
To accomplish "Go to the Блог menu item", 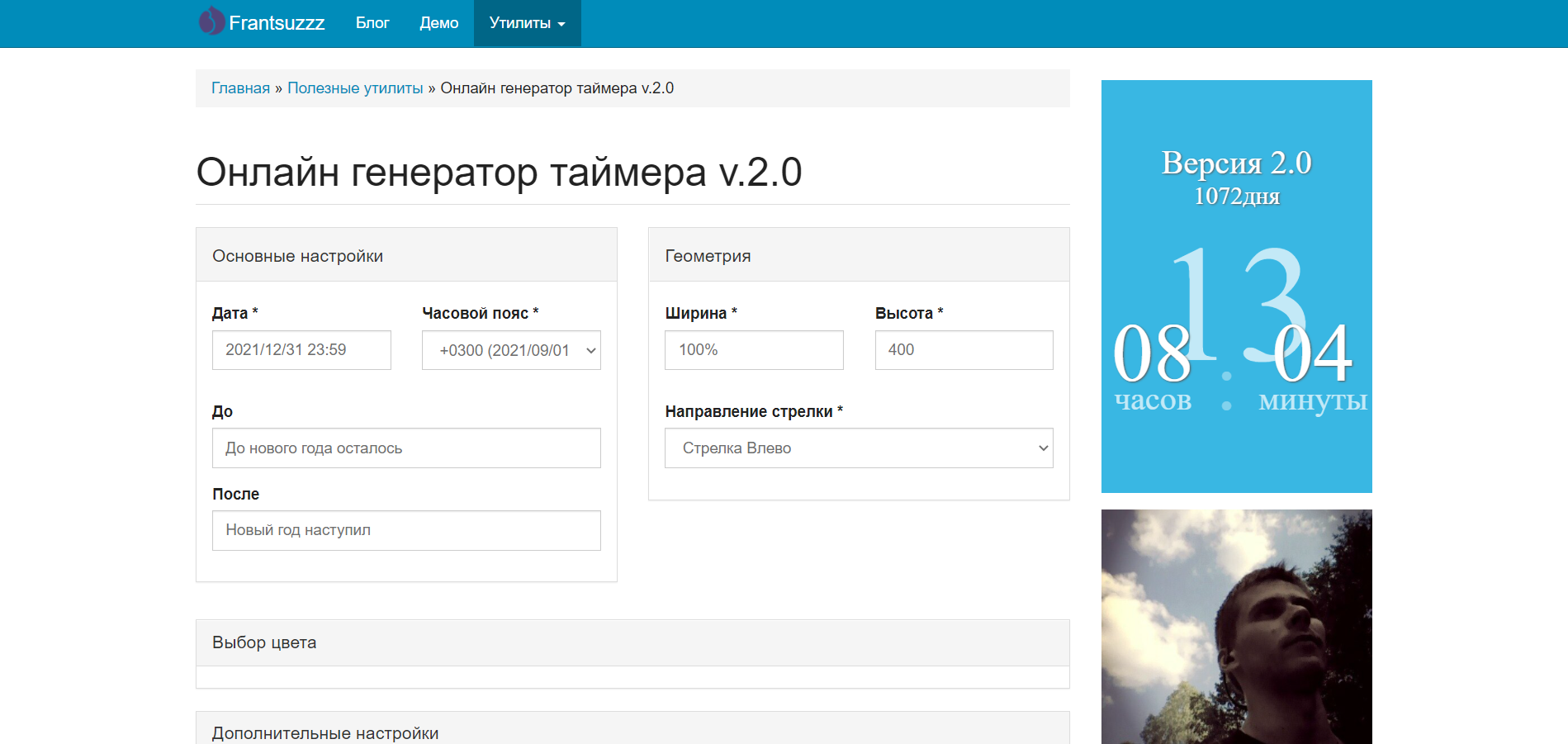I will [x=372, y=23].
